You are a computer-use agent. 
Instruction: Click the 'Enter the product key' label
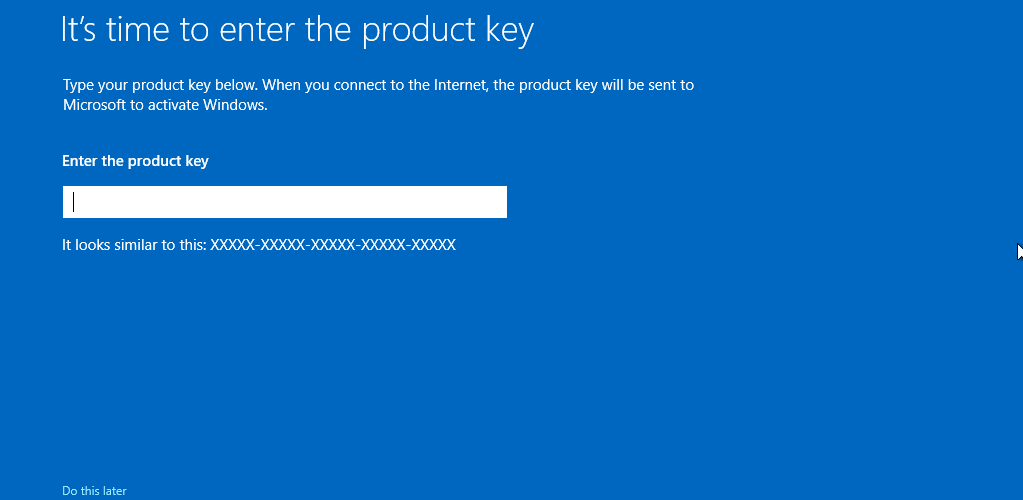tap(135, 161)
